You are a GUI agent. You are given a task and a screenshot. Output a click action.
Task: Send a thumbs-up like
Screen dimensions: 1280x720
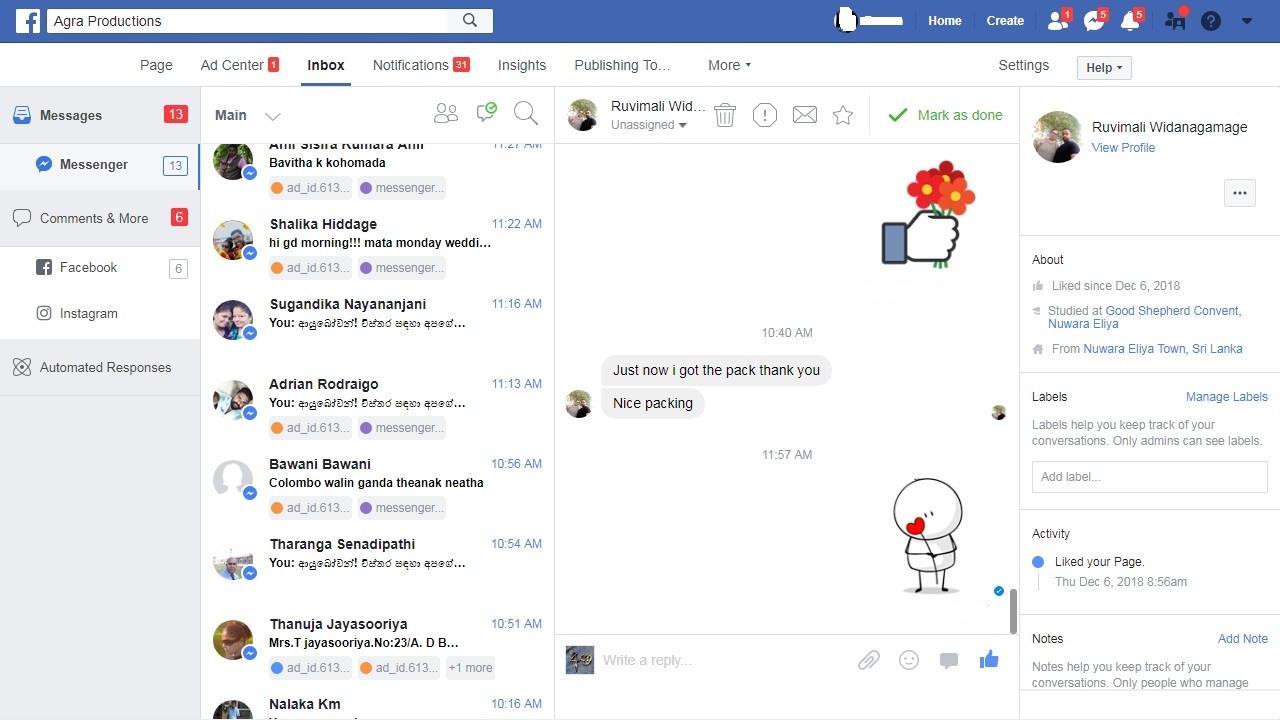[989, 659]
